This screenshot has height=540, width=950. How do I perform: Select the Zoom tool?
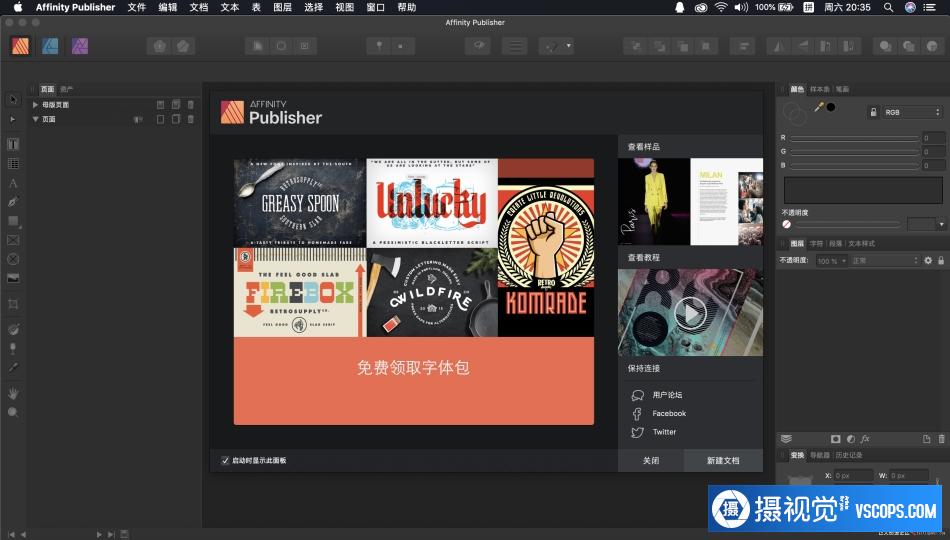coord(13,413)
